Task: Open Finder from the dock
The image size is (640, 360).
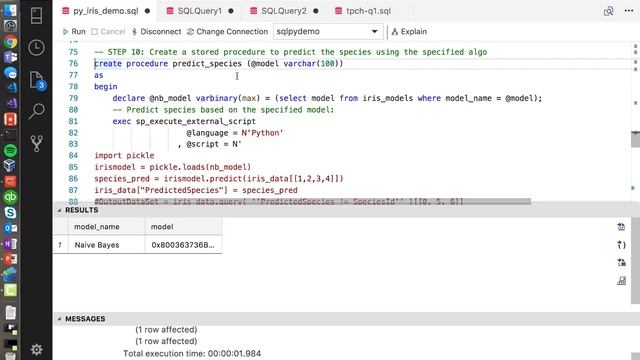Action: coord(10,10)
